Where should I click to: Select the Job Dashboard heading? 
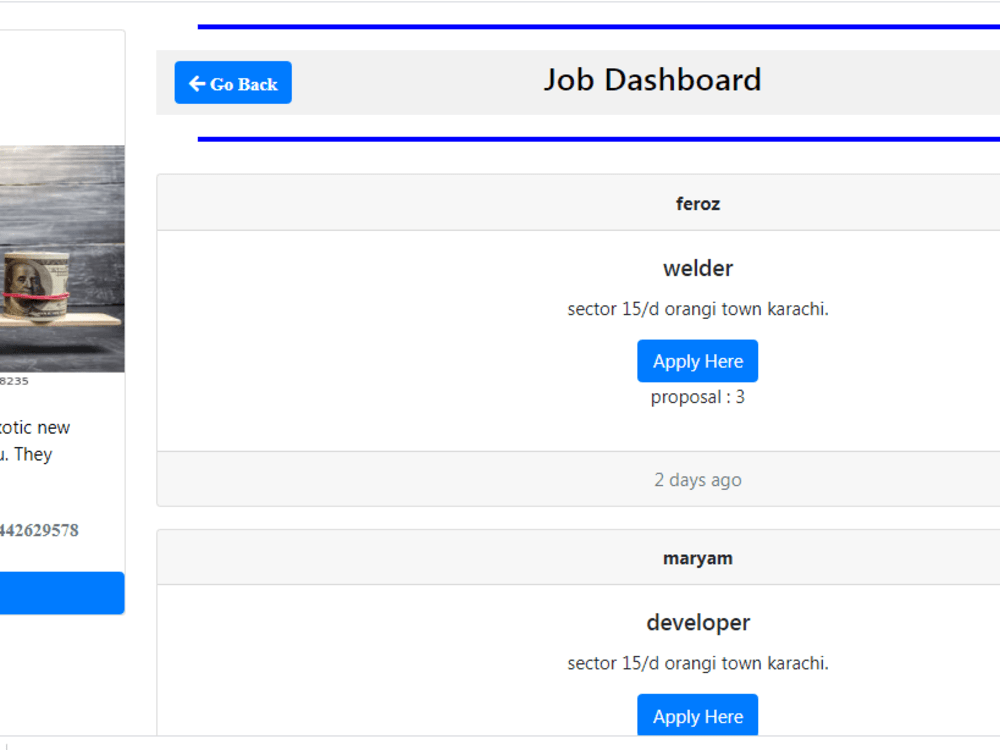652,80
